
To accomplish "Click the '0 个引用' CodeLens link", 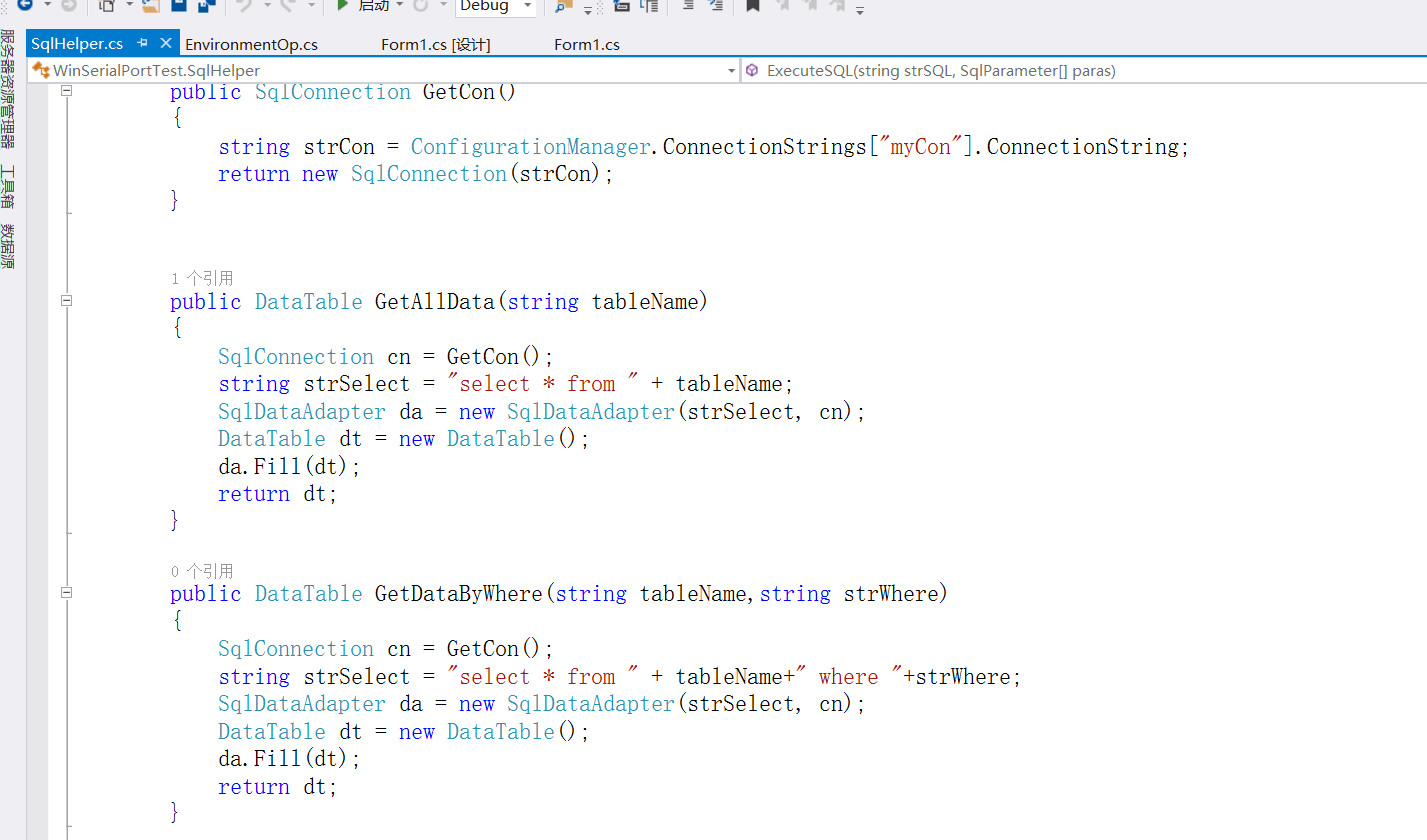I will pyautogui.click(x=202, y=571).
